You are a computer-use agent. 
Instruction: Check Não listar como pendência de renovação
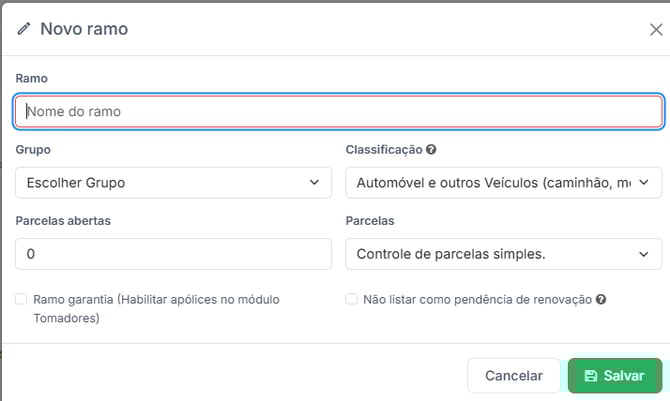pyautogui.click(x=351, y=299)
